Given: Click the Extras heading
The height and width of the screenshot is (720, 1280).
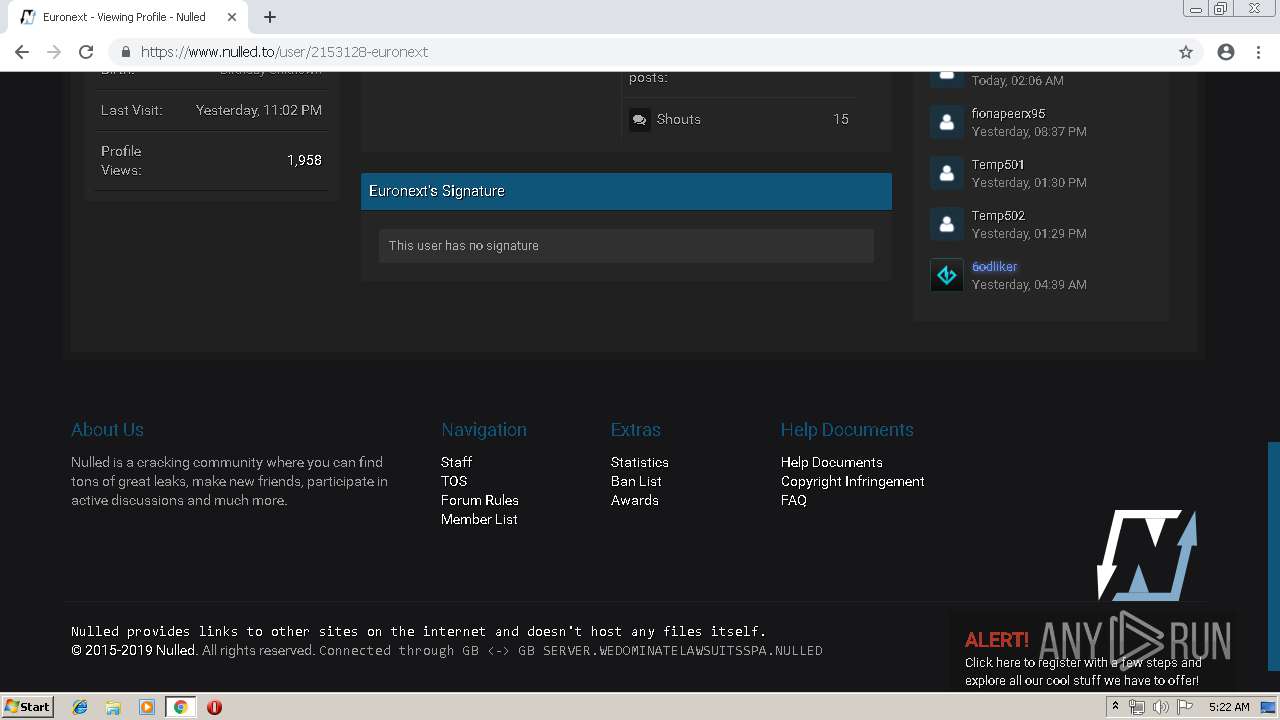Looking at the screenshot, I should 636,430.
